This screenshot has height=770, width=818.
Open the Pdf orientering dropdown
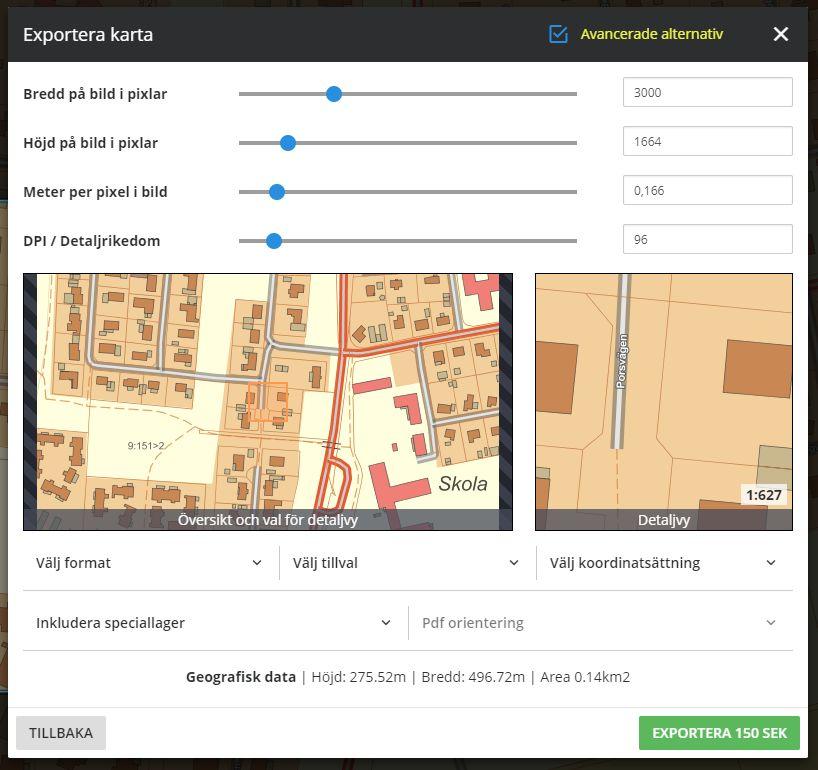tap(599, 623)
